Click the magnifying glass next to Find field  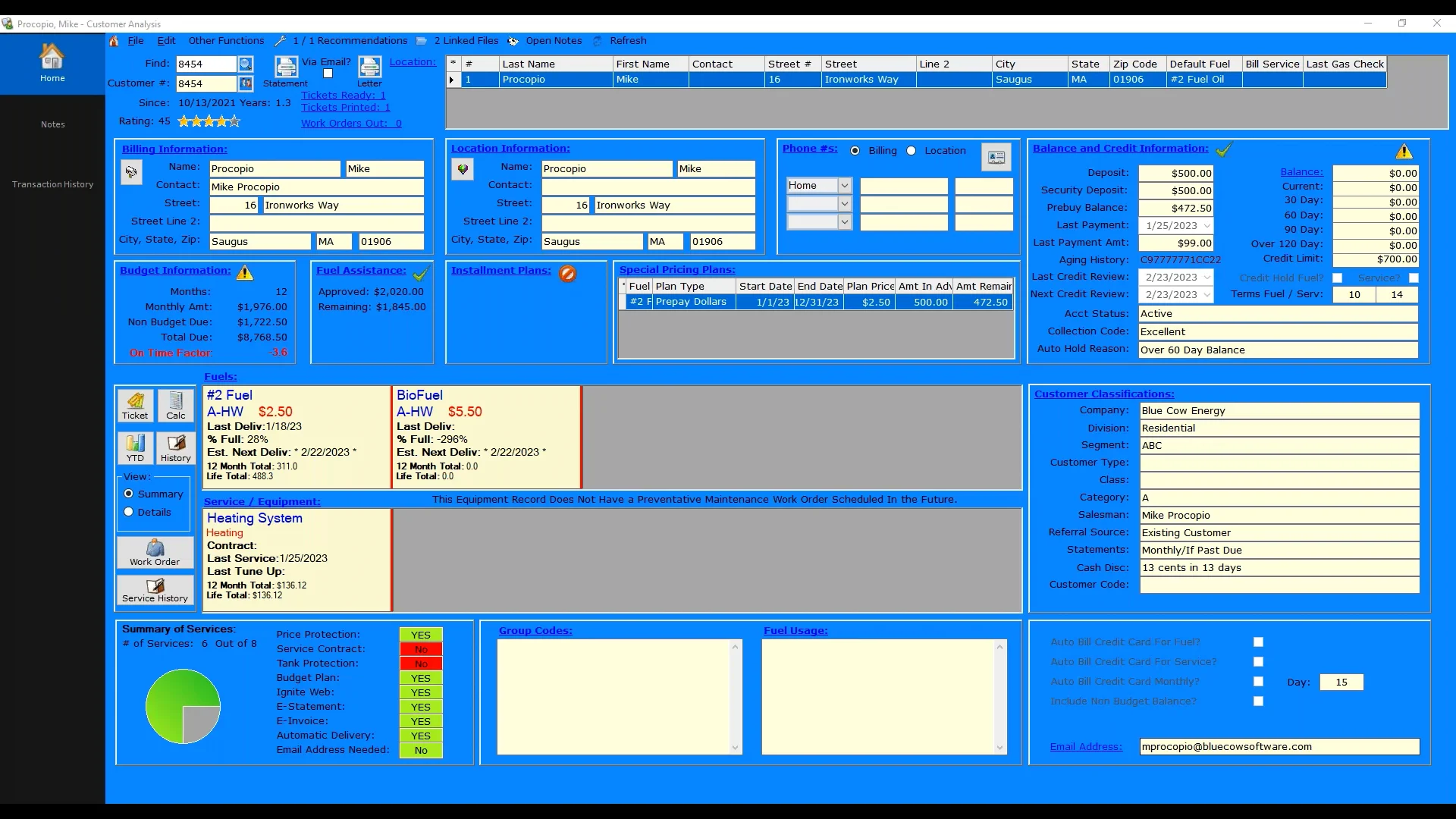(x=245, y=64)
